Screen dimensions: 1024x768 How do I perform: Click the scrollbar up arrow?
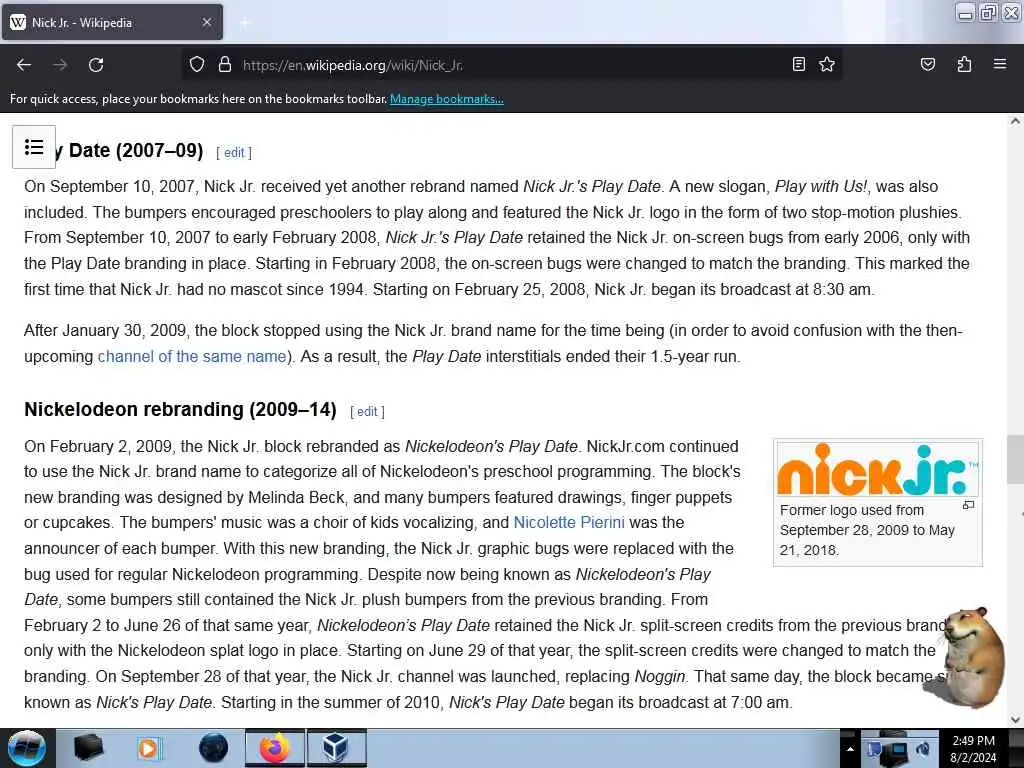[x=1015, y=121]
